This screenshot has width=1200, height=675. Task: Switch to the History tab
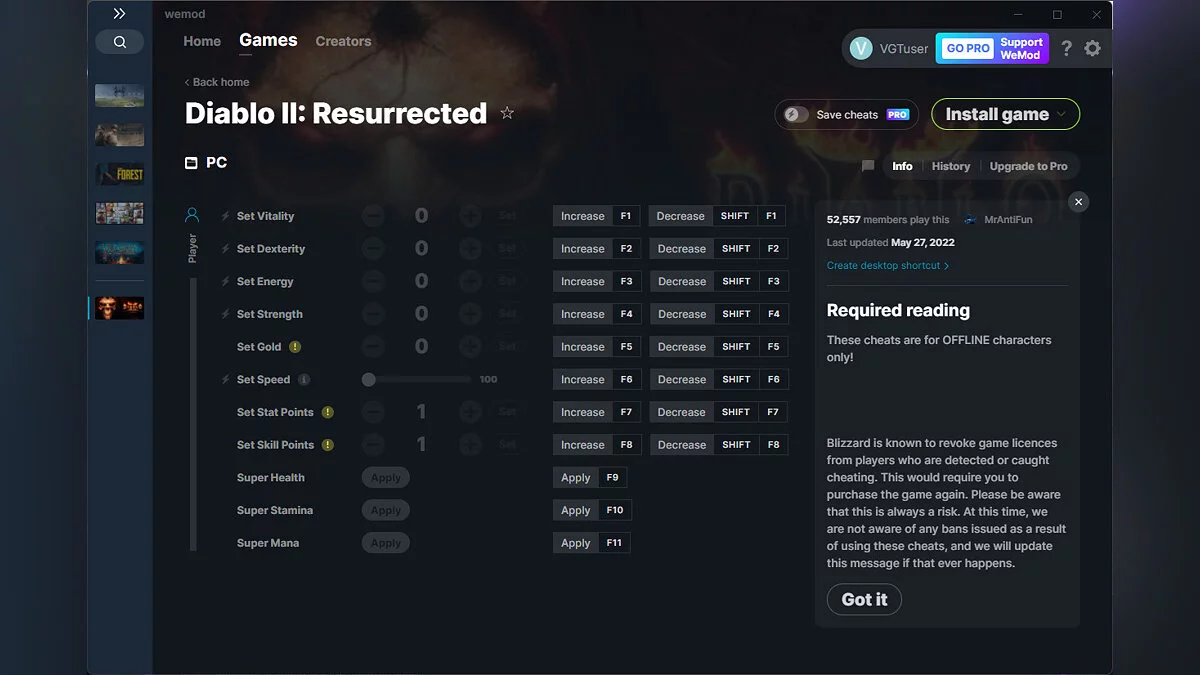pos(950,166)
